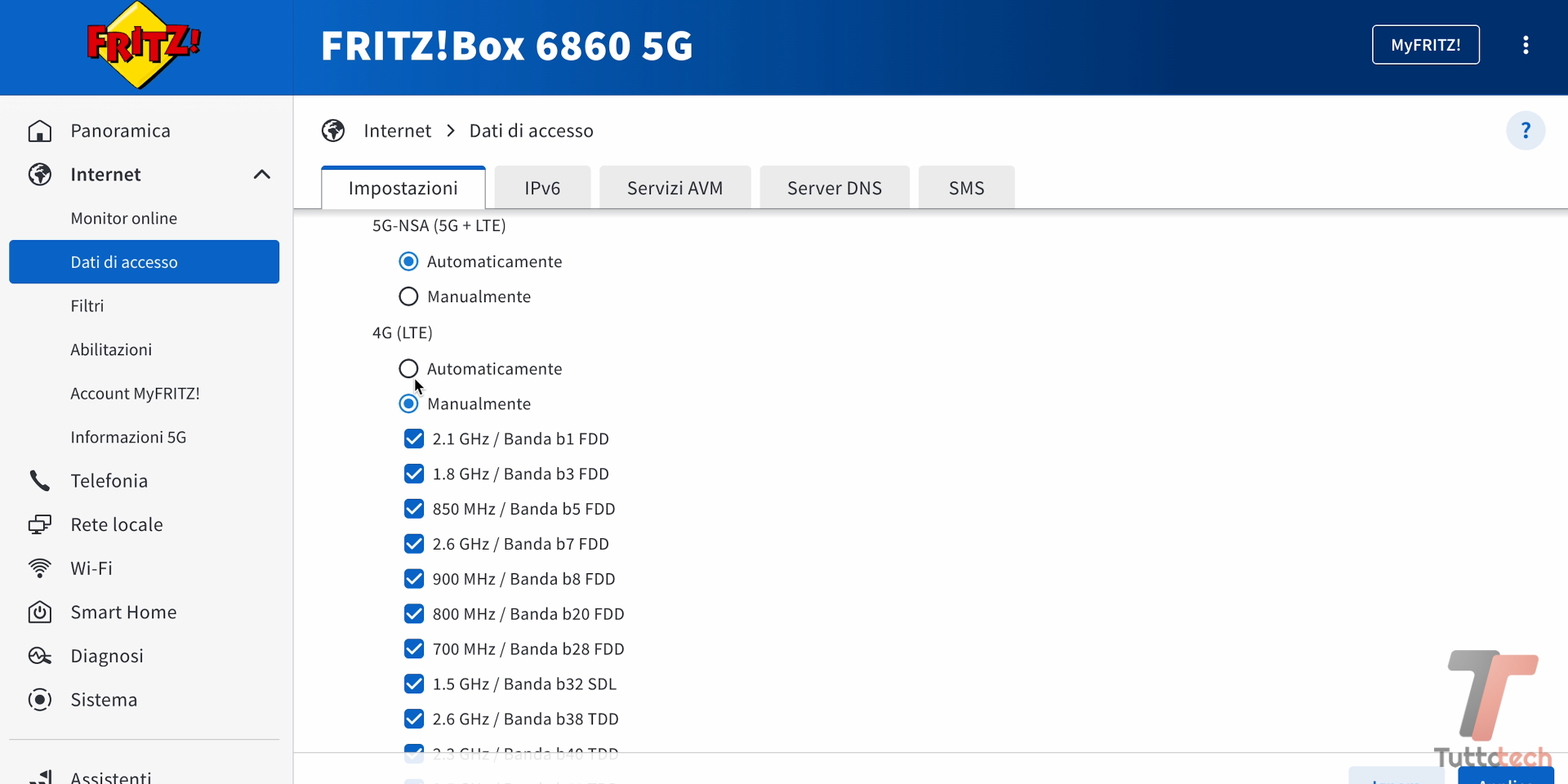Image resolution: width=1568 pixels, height=784 pixels.
Task: Click the MyFRITZ! button
Action: [x=1425, y=45]
